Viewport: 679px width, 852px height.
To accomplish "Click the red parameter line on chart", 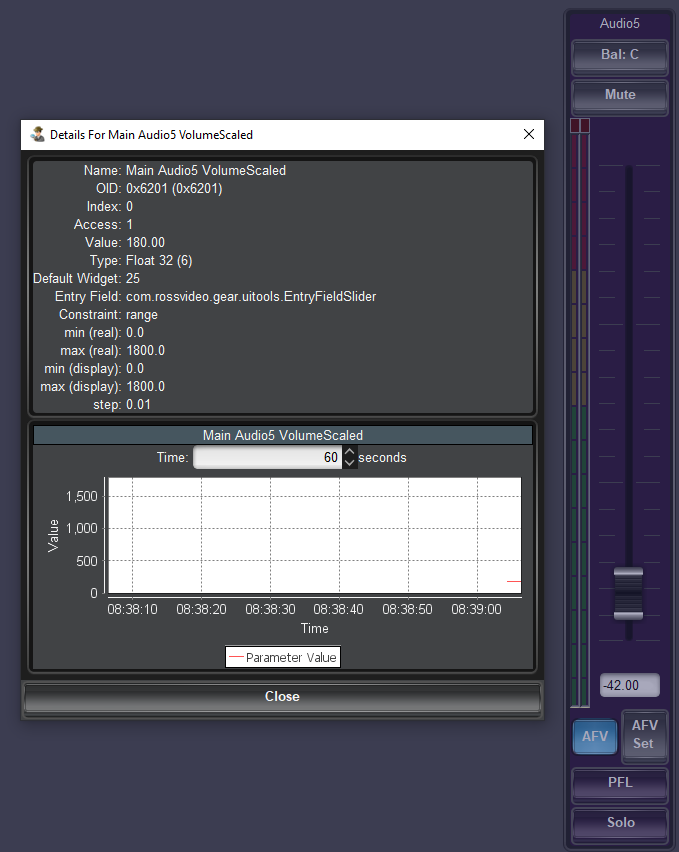I will 514,581.
